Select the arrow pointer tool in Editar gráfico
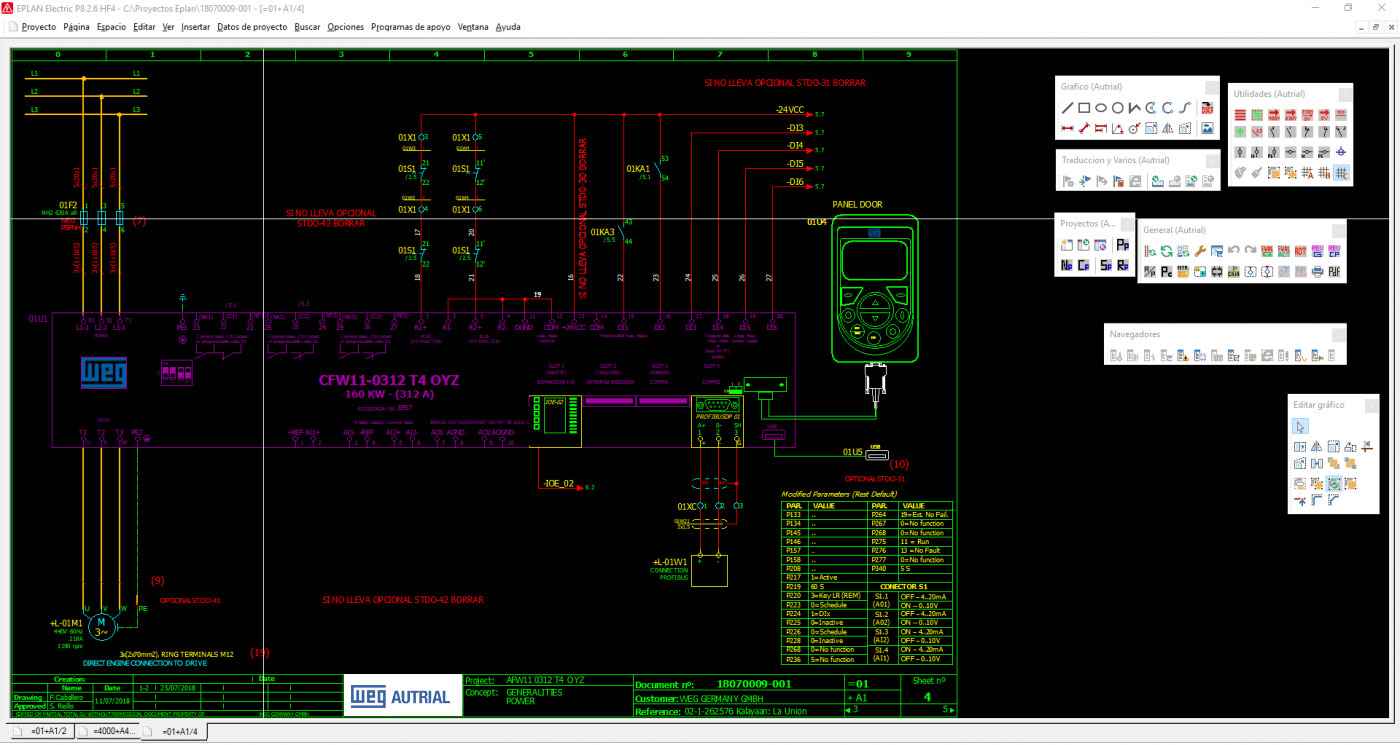 tap(1300, 427)
